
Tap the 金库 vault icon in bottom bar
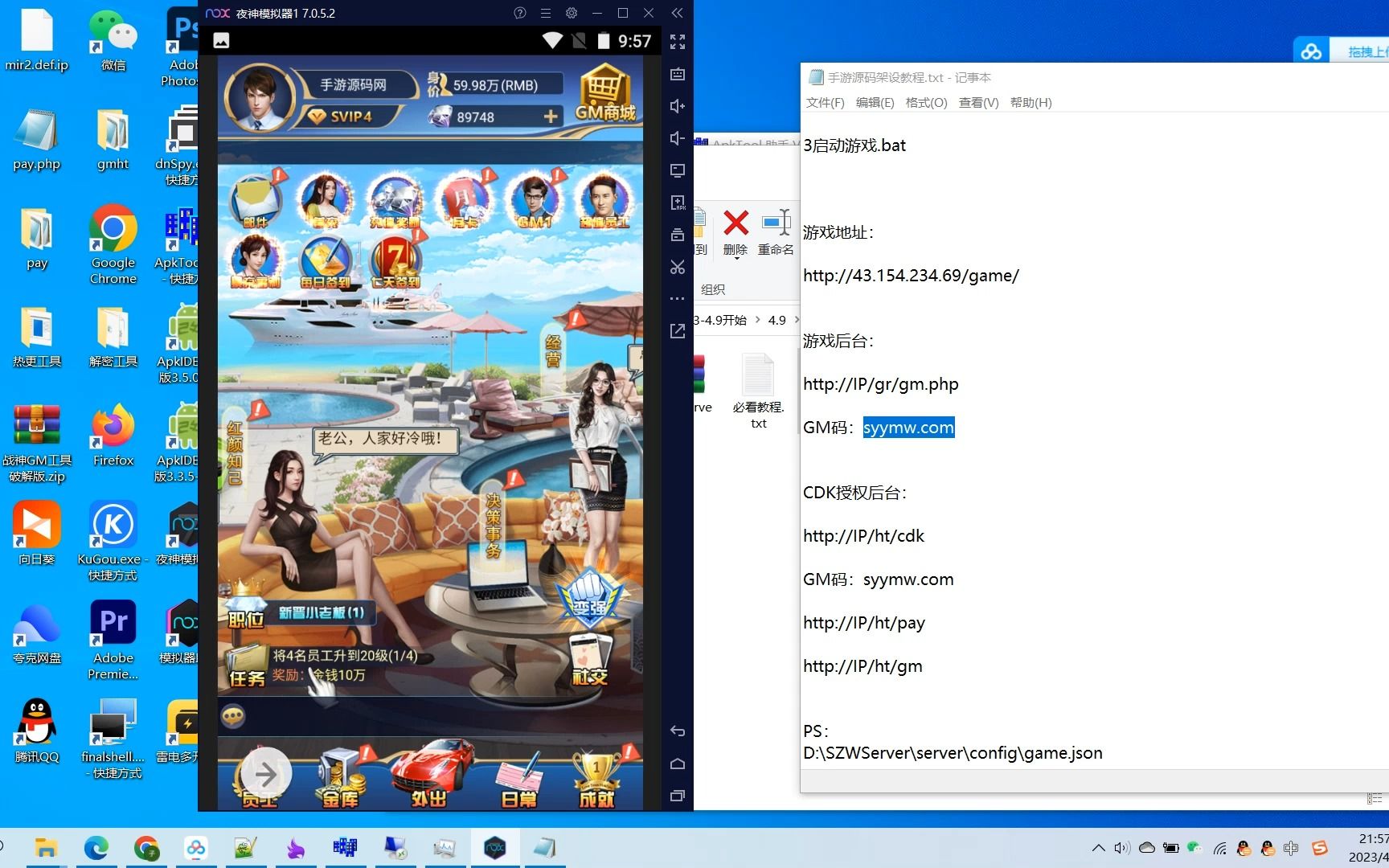click(x=341, y=778)
